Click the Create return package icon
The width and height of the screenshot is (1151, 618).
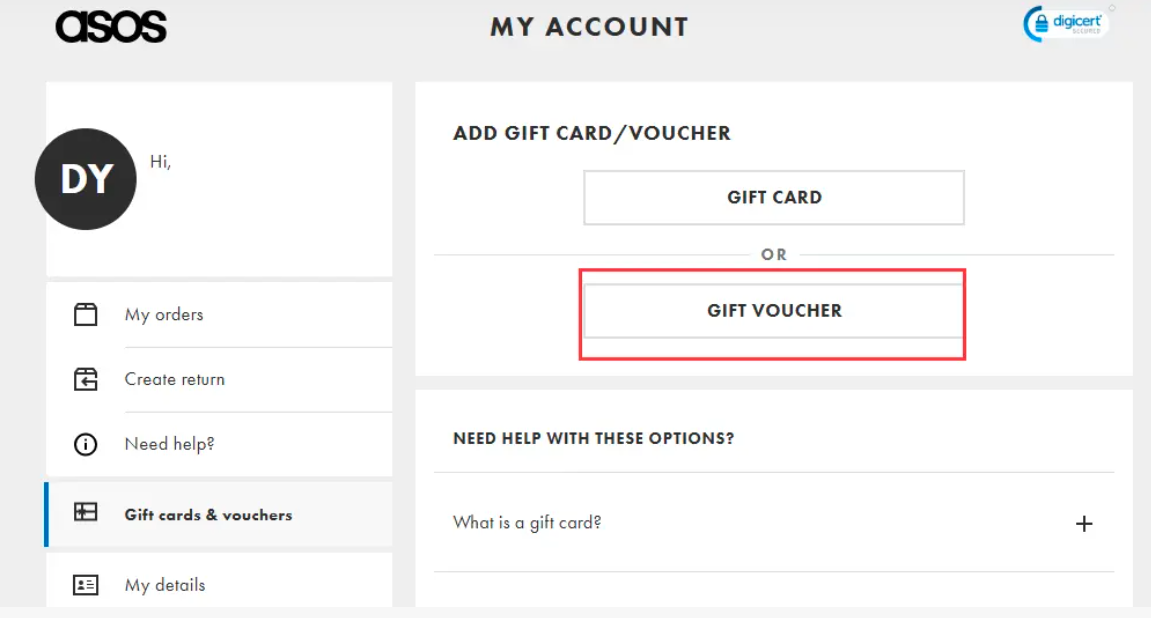pyautogui.click(x=86, y=379)
